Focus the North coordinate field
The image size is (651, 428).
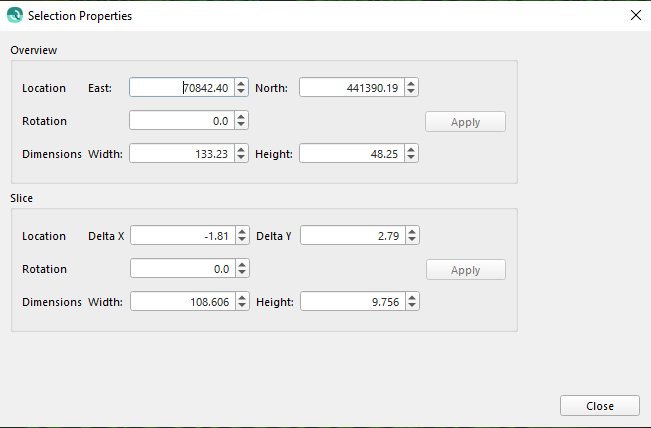point(350,88)
